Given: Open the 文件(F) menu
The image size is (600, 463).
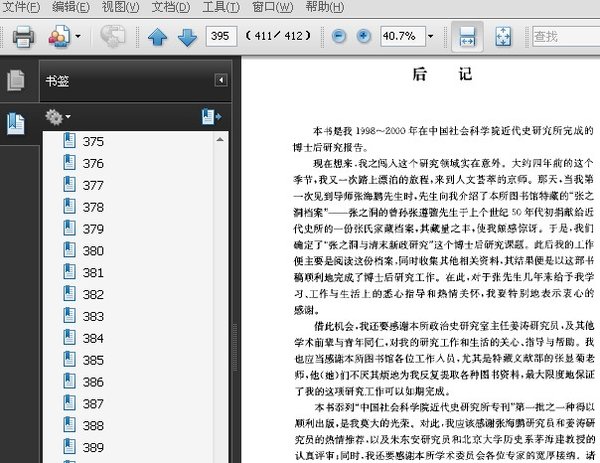Looking at the screenshot, I should click(21, 7).
